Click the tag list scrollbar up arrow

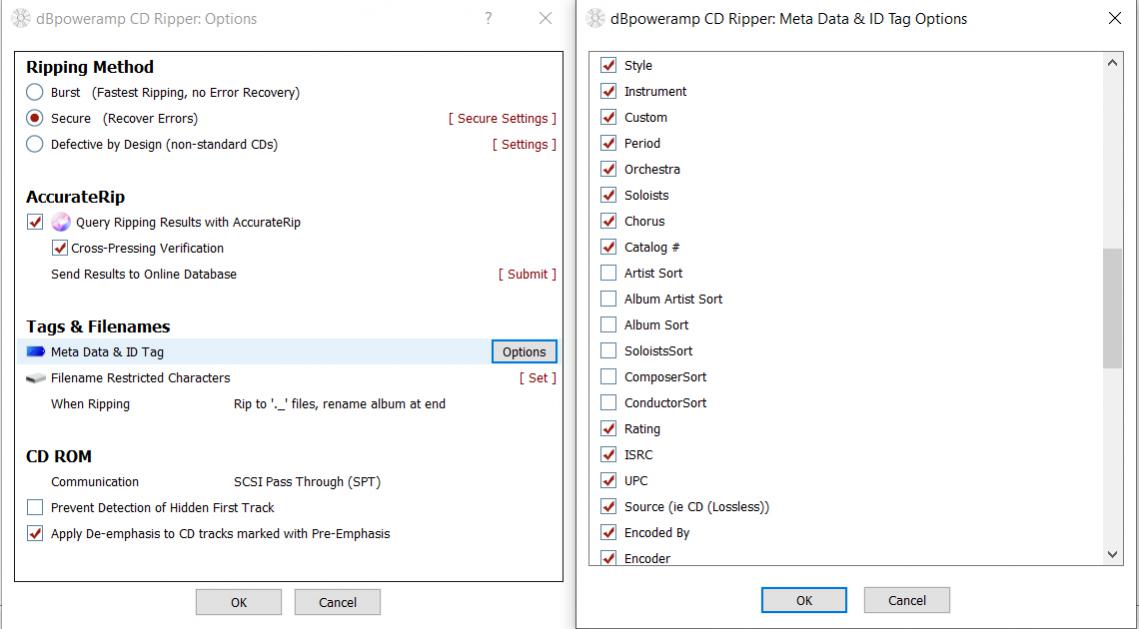tap(1112, 63)
